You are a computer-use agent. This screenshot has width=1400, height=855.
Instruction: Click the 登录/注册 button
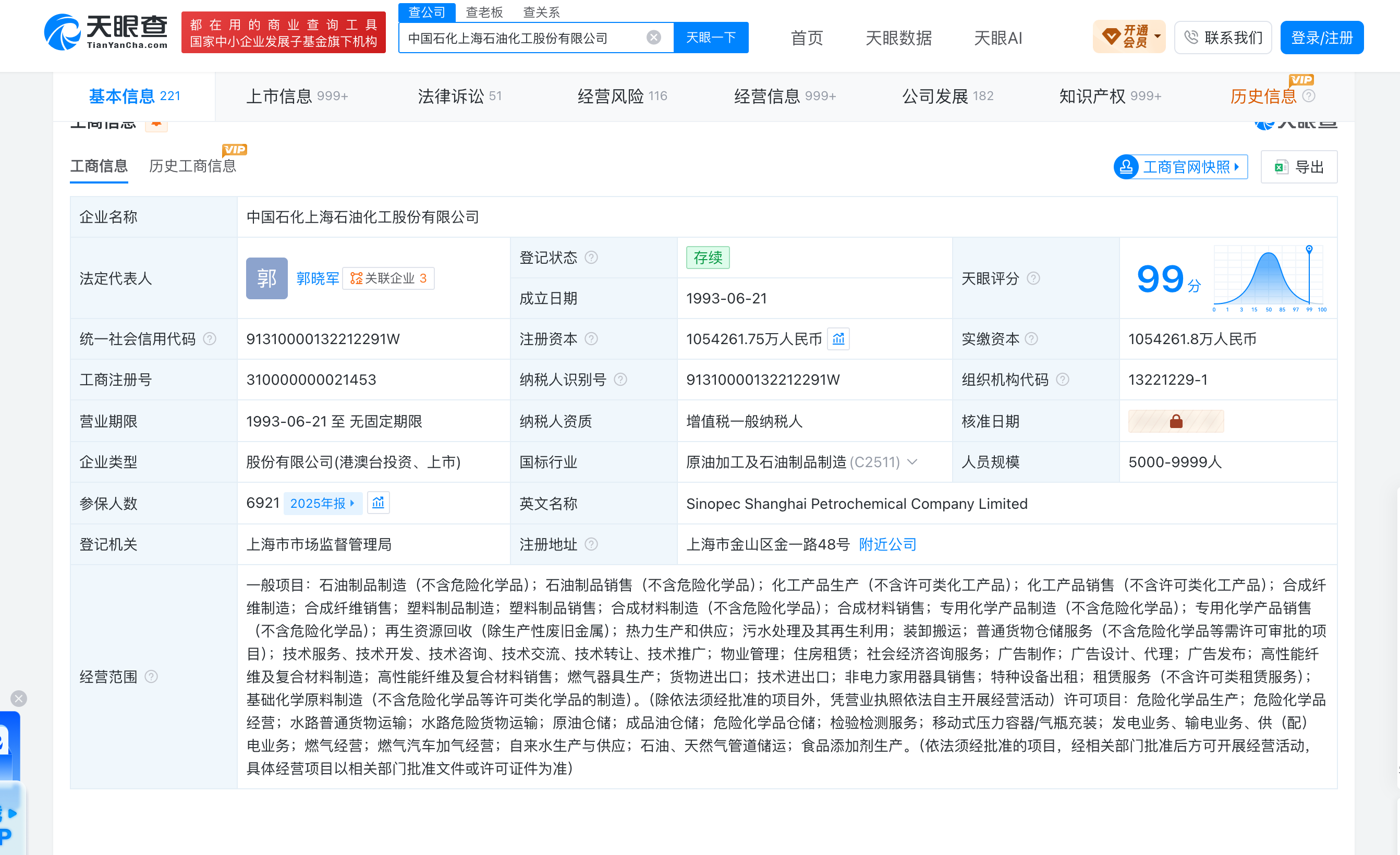(x=1322, y=38)
